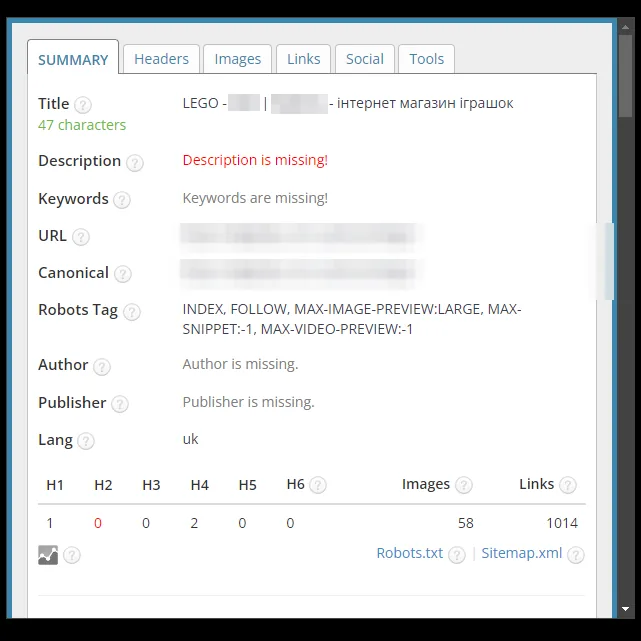
Task: Click the help icon beside H6 heading
Action: pos(318,485)
